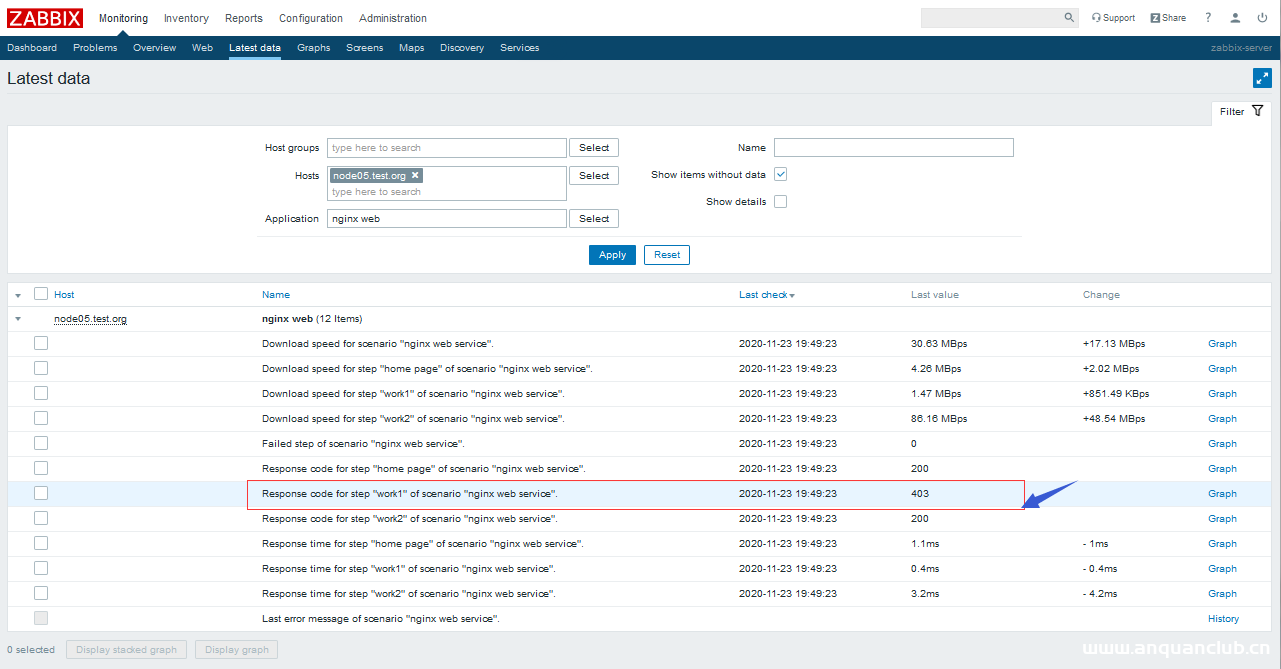This screenshot has height=669, width=1281.
Task: Open History for last error message
Action: tap(1222, 618)
